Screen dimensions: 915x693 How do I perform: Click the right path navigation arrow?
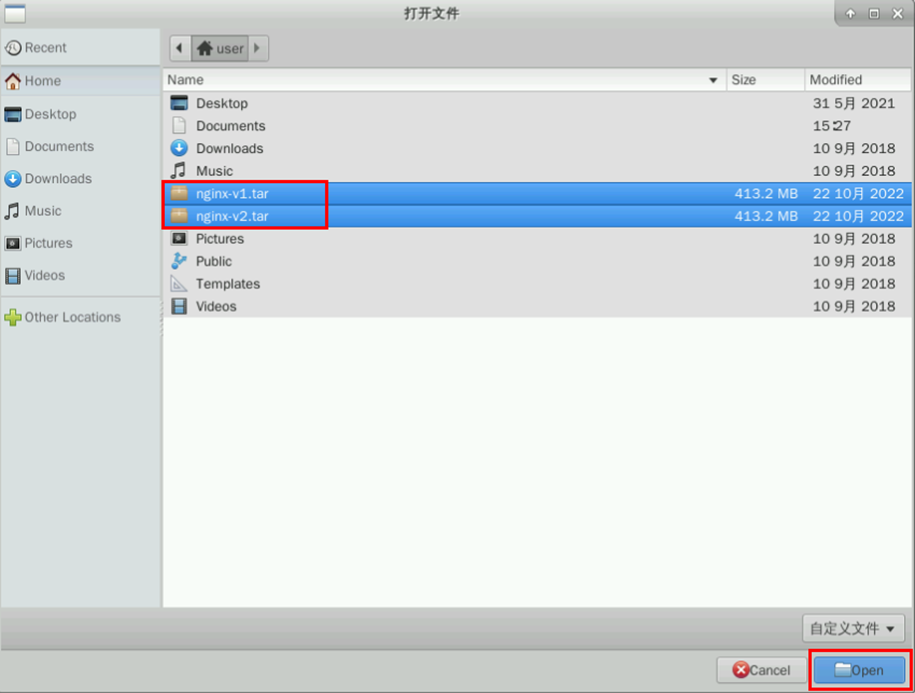(x=258, y=48)
